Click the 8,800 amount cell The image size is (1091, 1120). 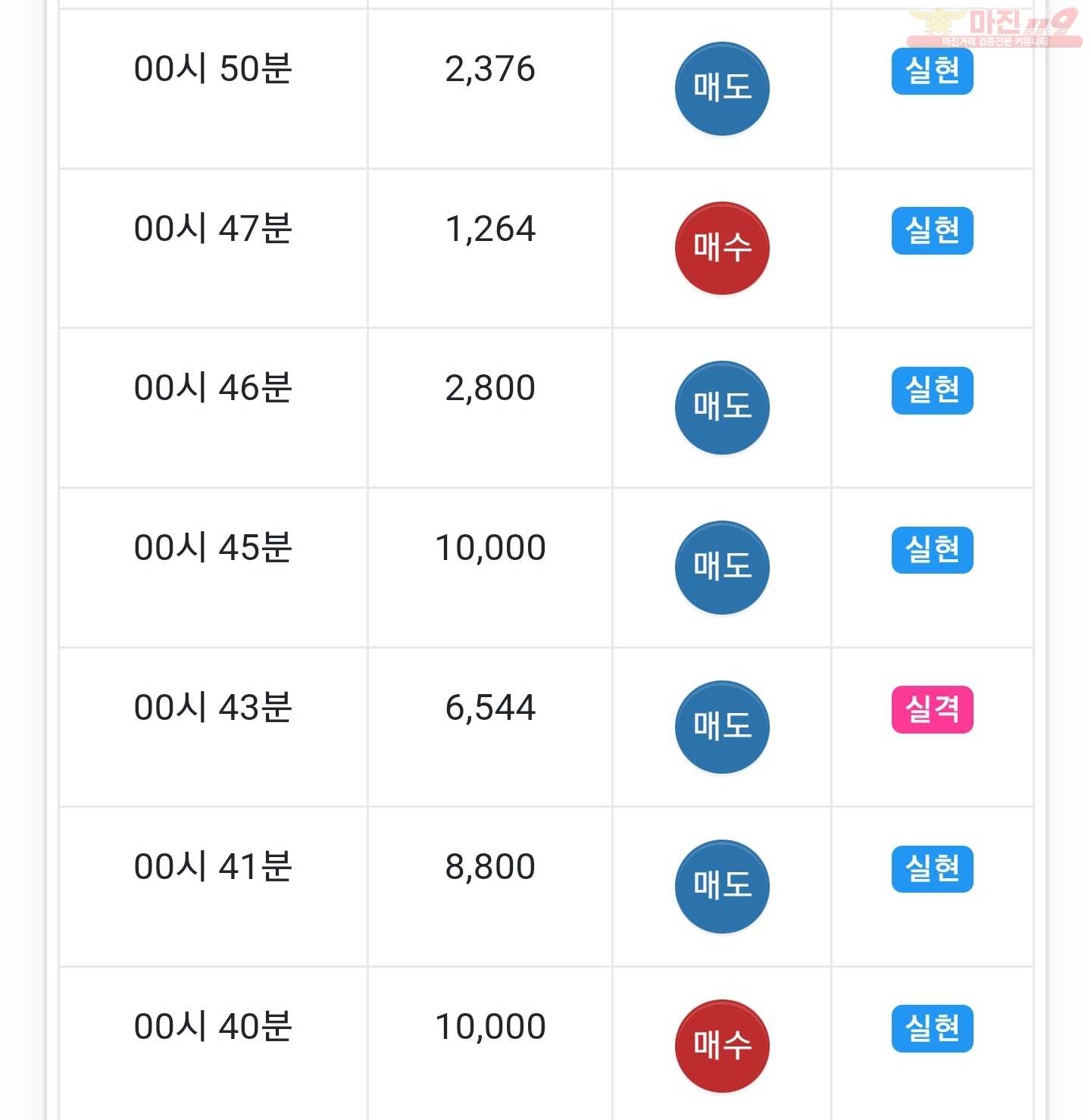[x=490, y=887]
